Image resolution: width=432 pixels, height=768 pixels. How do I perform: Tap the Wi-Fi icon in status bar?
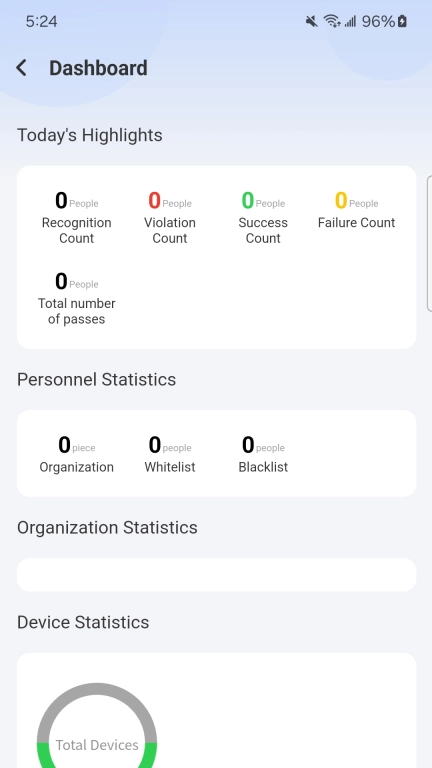tap(332, 22)
